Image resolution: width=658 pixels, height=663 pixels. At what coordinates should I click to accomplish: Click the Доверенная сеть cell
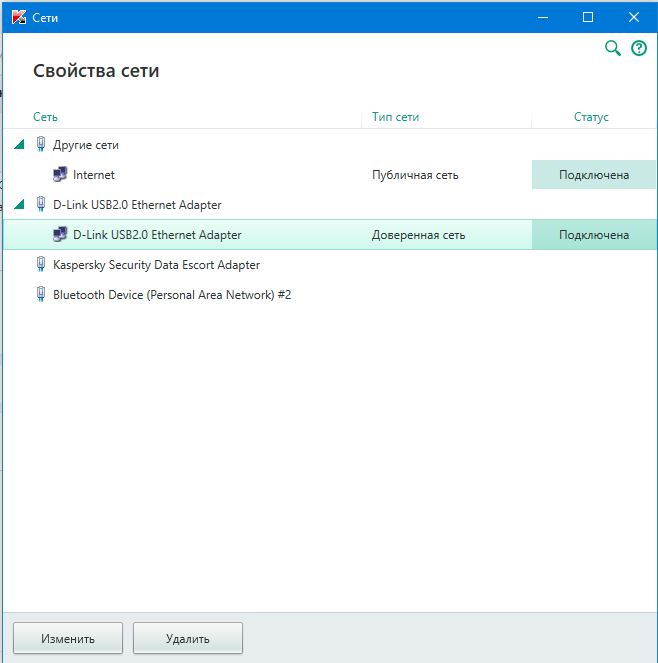tap(419, 235)
